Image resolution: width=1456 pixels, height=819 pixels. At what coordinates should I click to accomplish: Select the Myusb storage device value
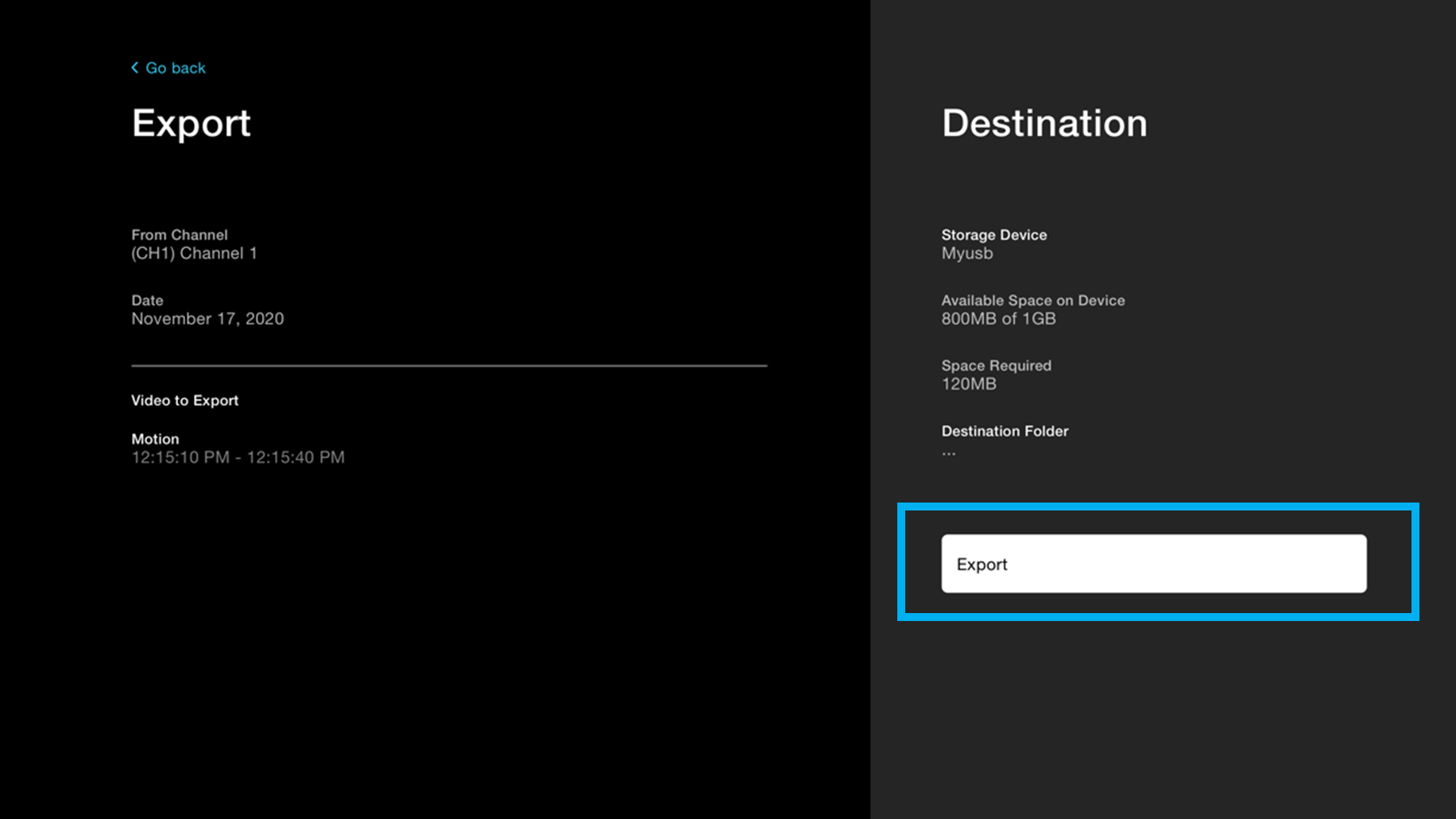[967, 254]
